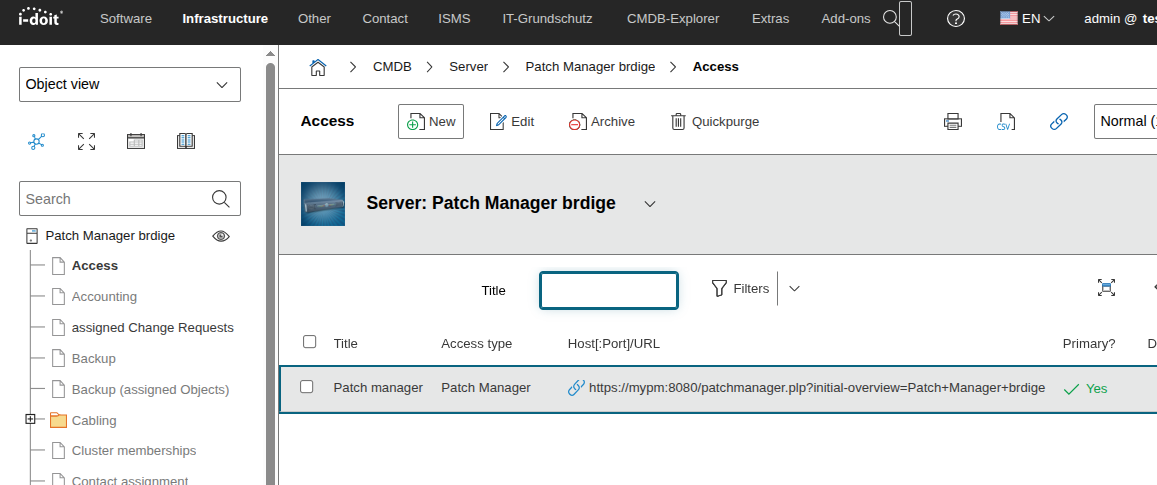Toggle the eye icon beside Patch Manager brdige

221,236
